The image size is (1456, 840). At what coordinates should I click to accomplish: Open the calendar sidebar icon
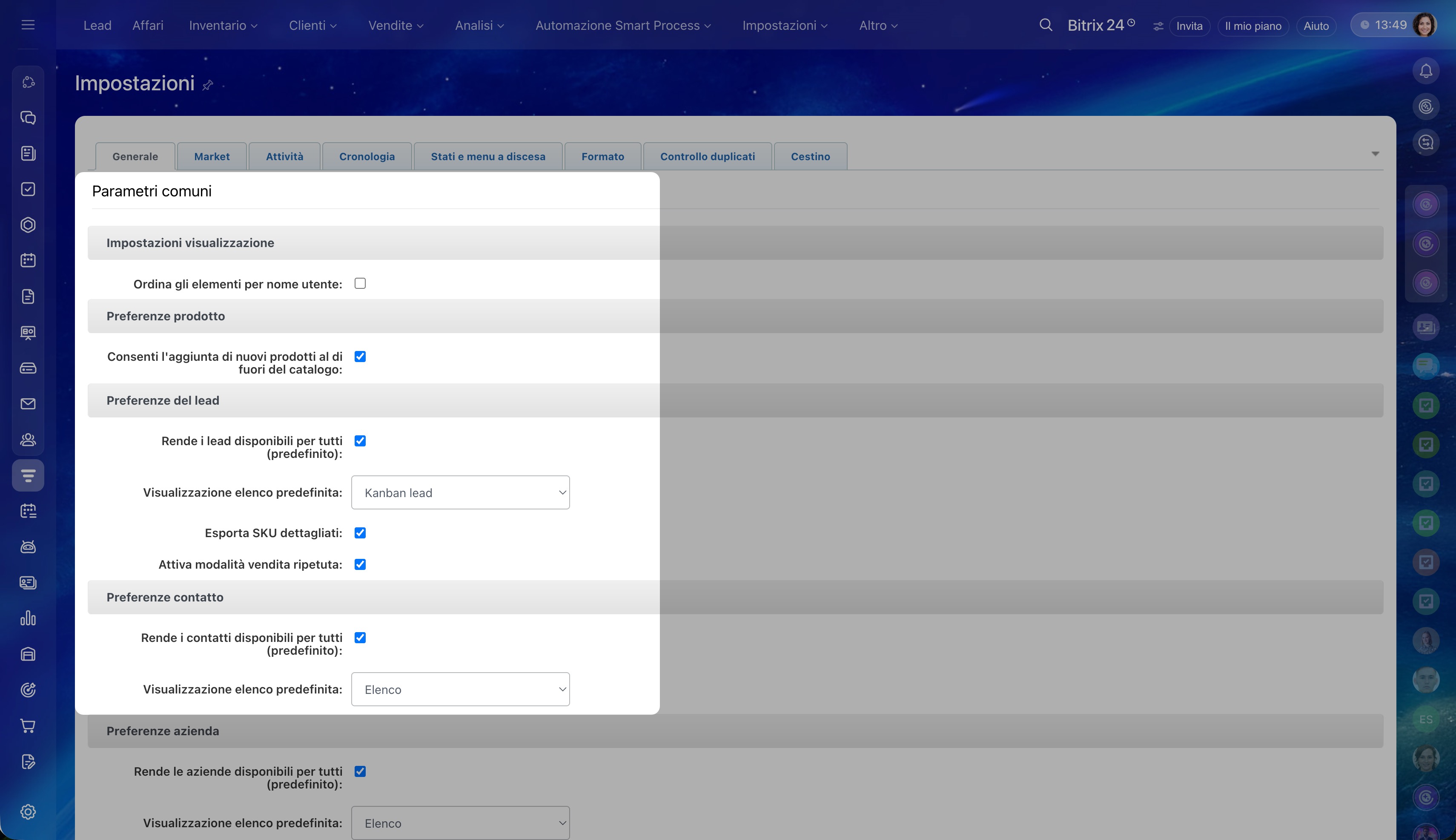[x=28, y=260]
